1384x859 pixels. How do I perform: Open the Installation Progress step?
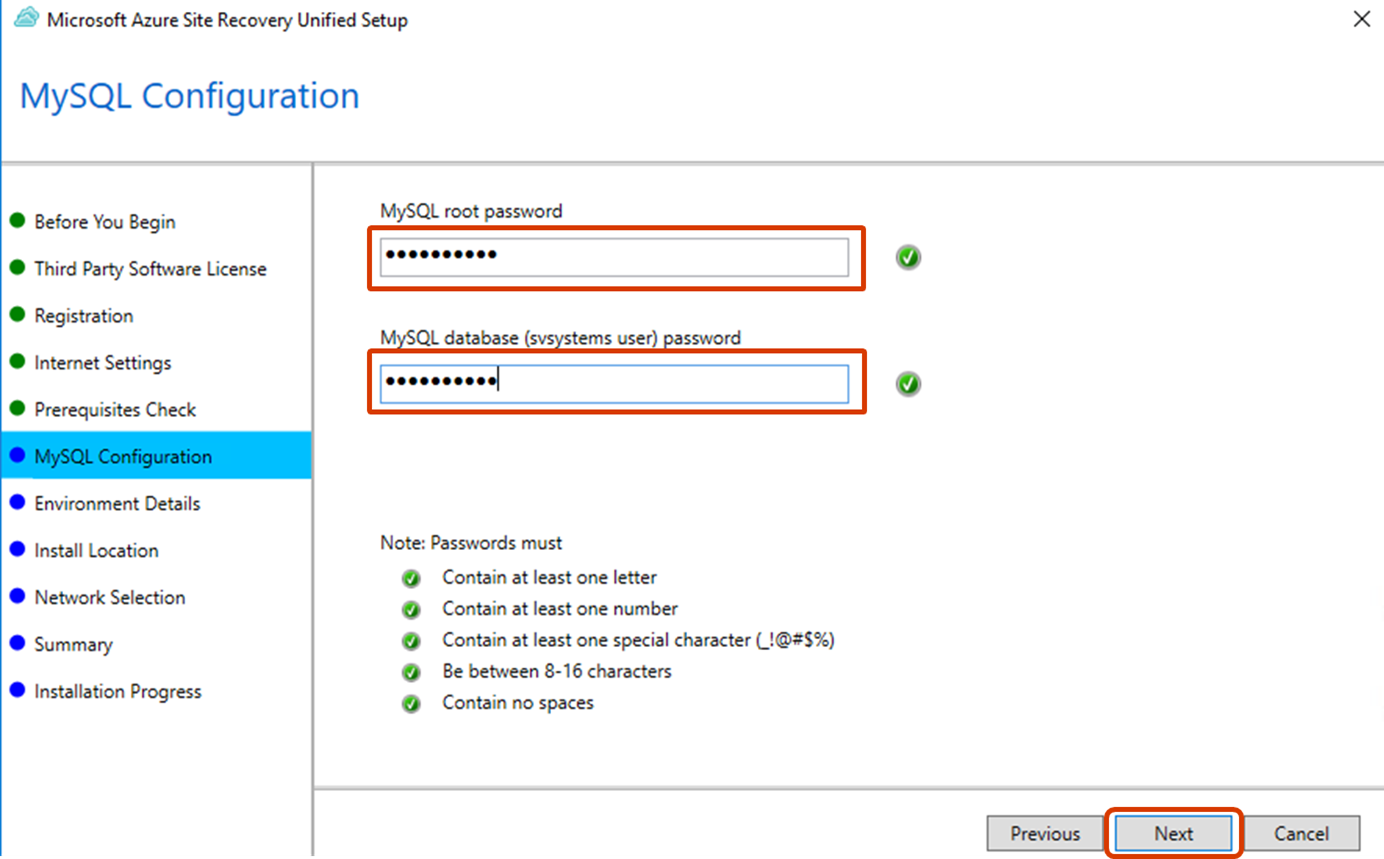[118, 692]
